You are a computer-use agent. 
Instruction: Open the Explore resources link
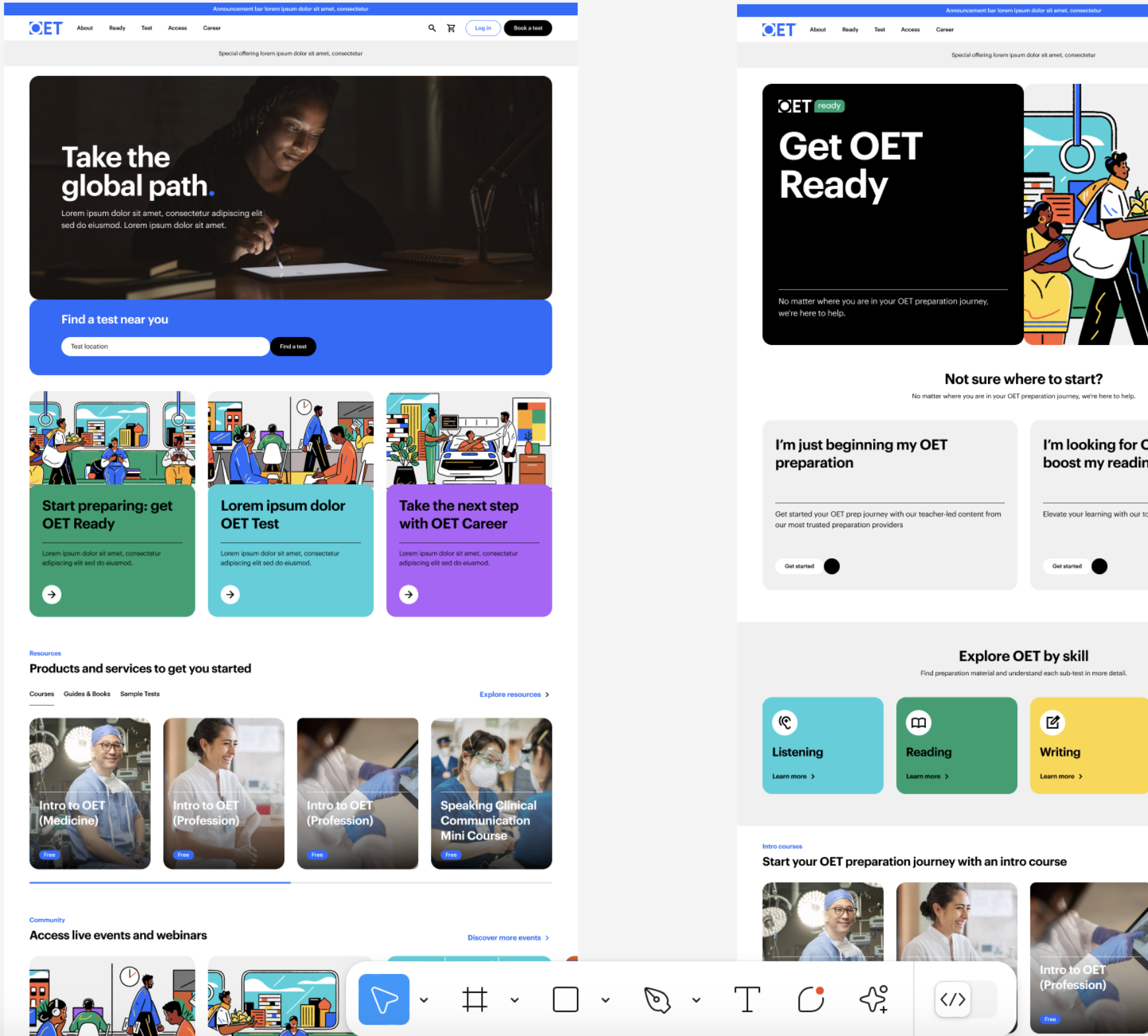514,694
